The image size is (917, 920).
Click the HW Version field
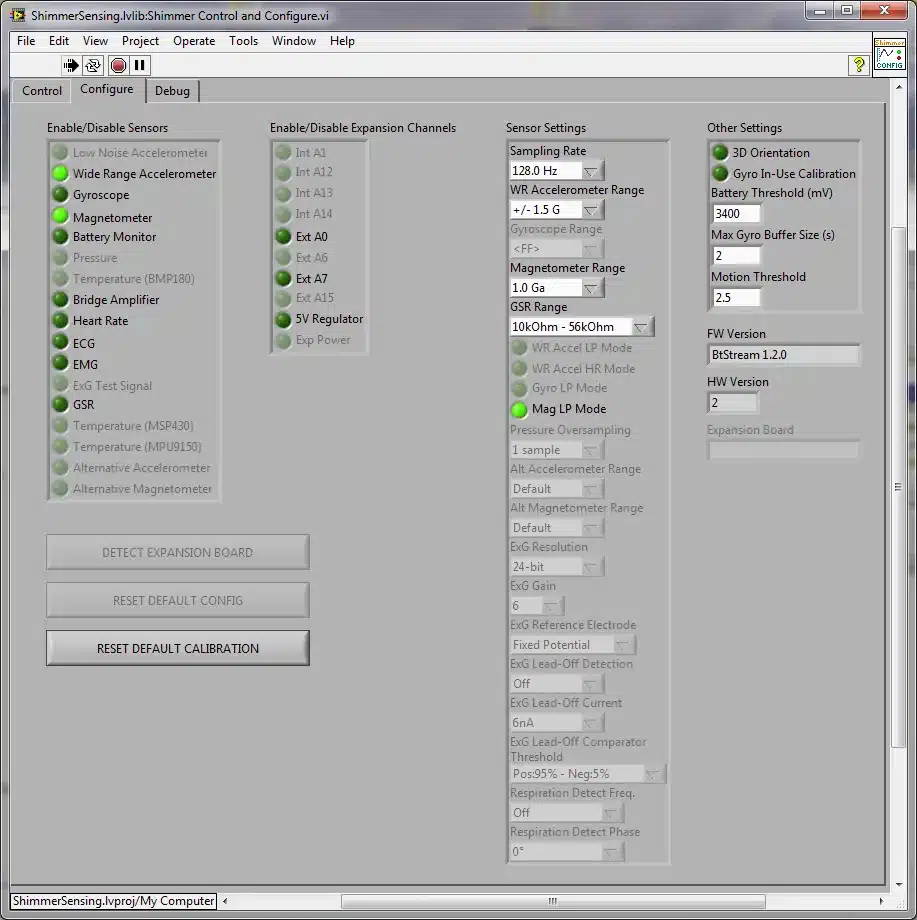coord(733,403)
